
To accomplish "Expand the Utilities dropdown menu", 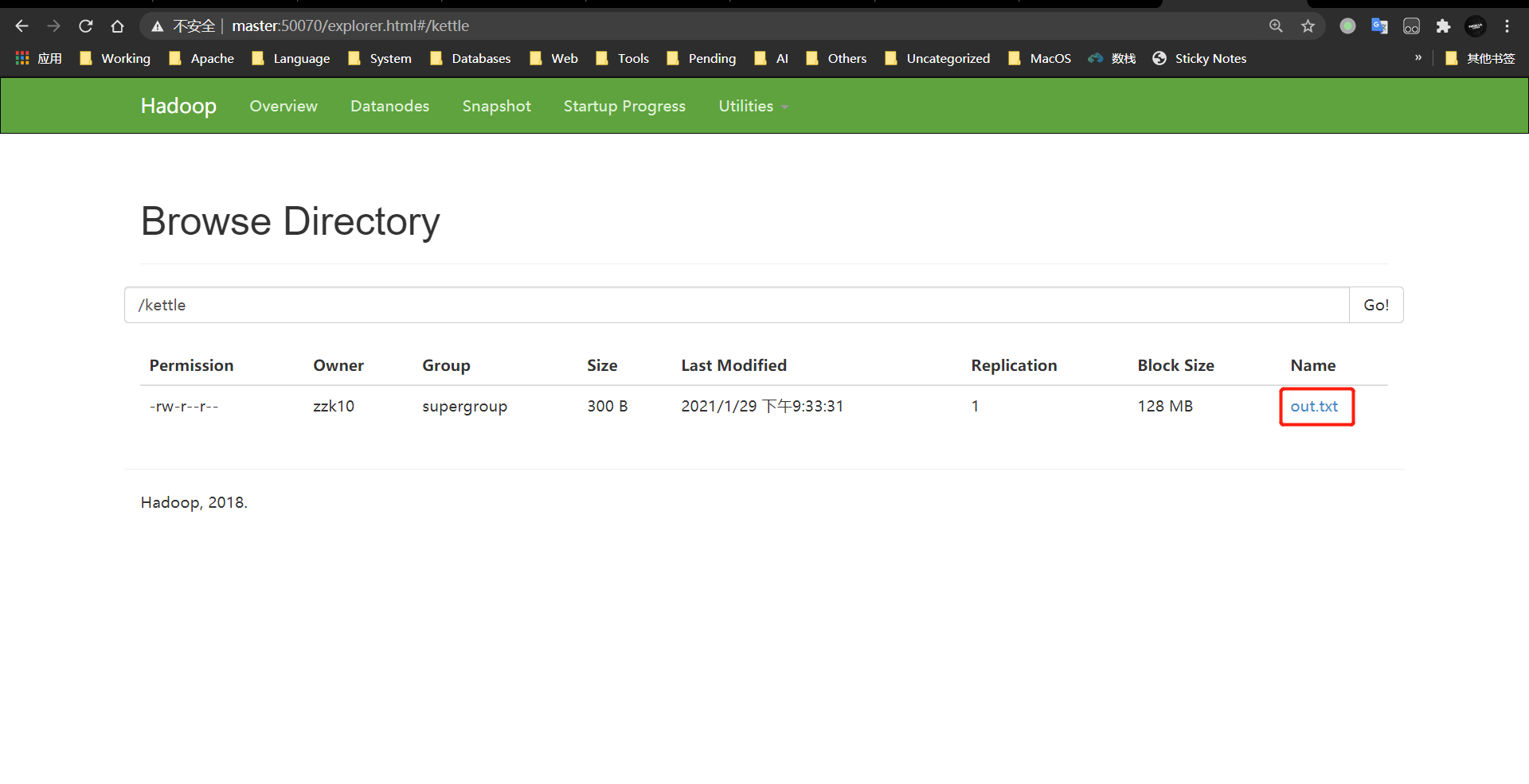I will (753, 106).
